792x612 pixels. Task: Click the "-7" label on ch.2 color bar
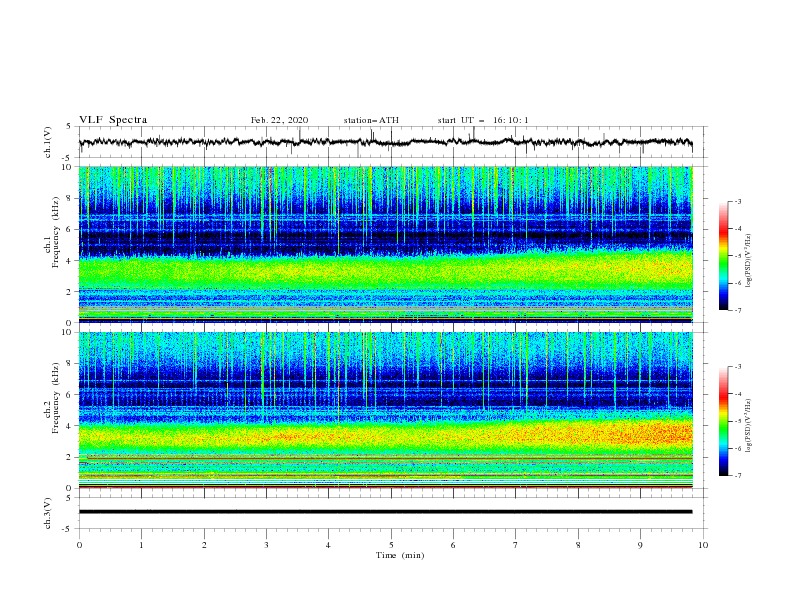[x=737, y=476]
